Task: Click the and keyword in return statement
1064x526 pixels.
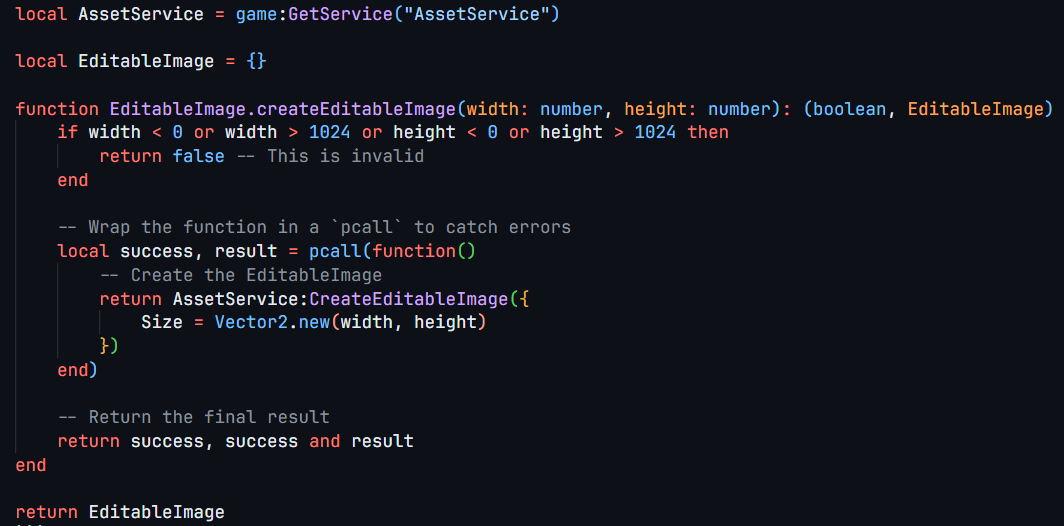Action: (x=325, y=441)
